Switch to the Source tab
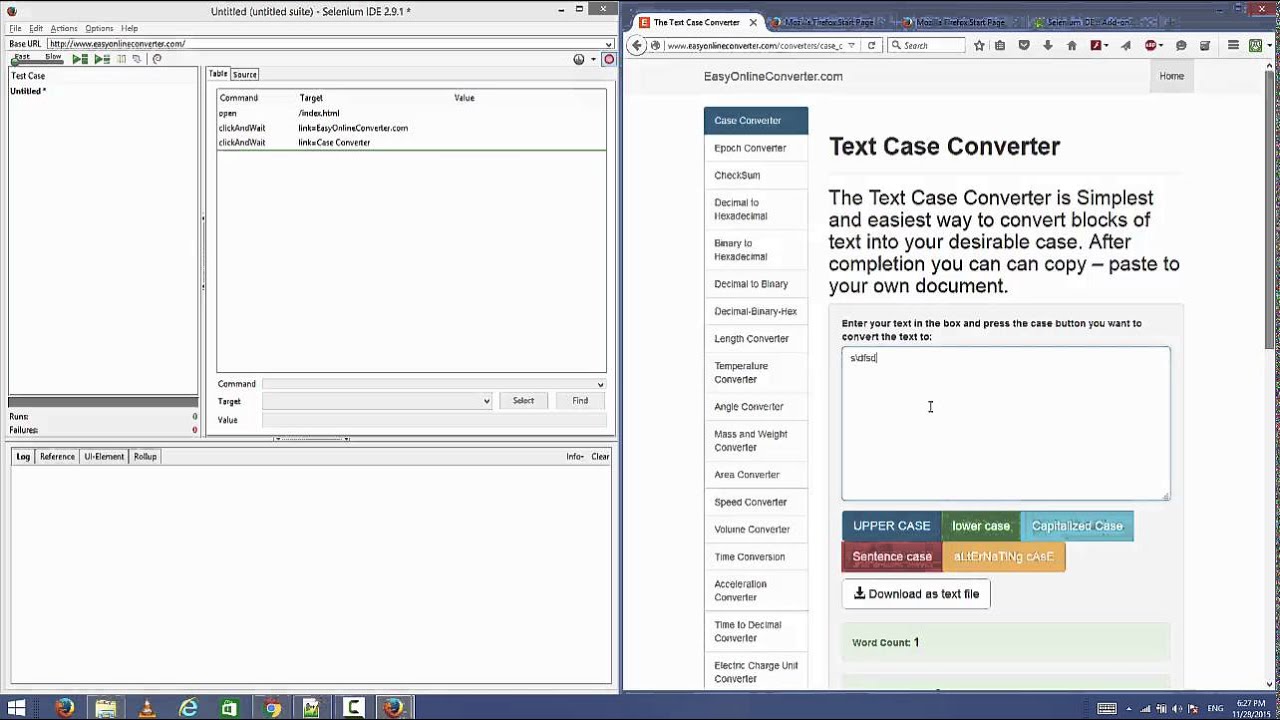 click(x=245, y=74)
